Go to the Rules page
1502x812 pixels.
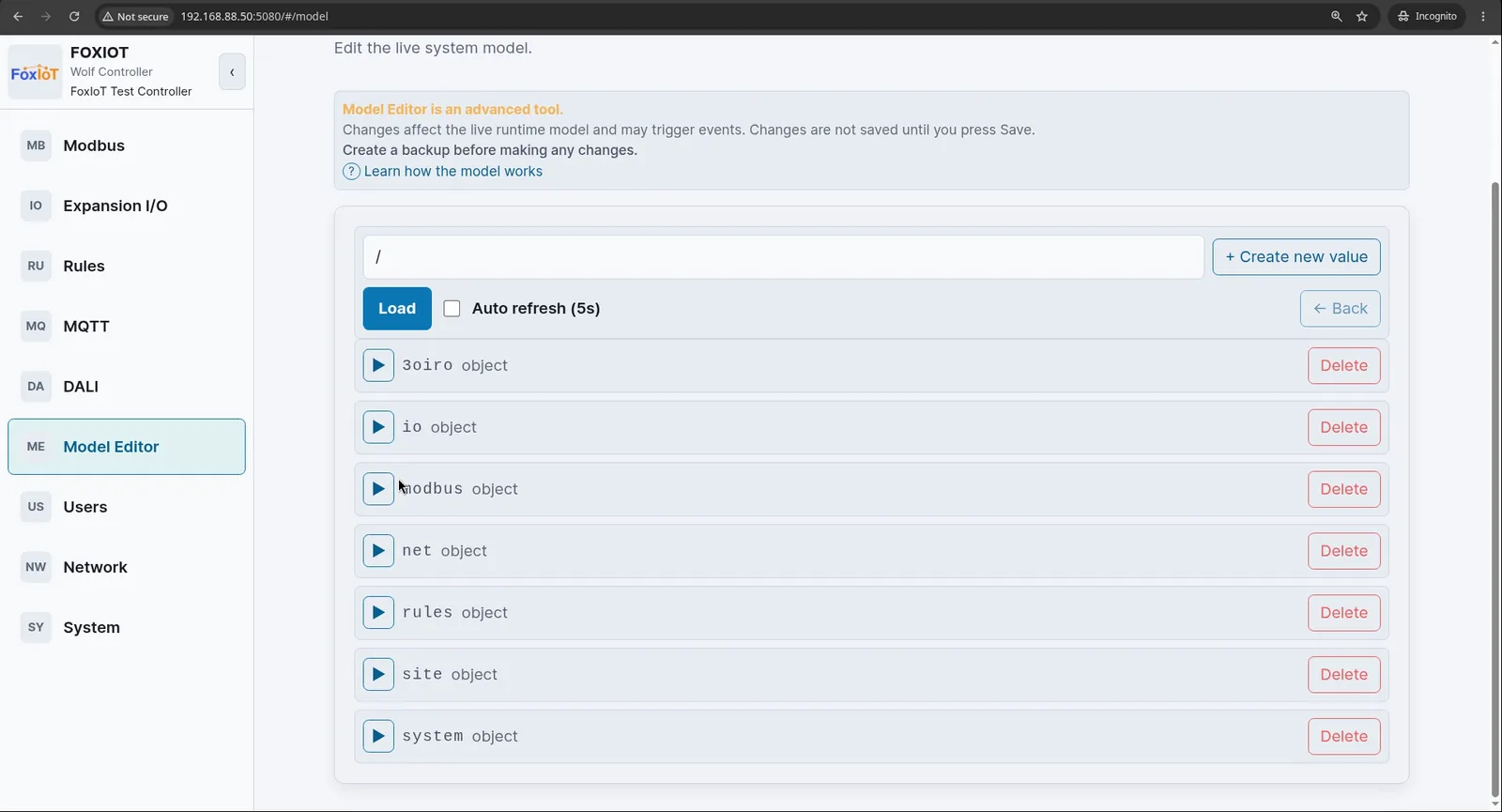coord(127,266)
